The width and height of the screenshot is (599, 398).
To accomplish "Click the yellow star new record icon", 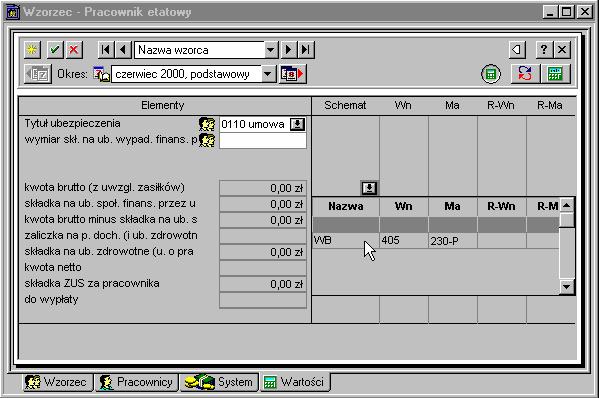I will click(x=32, y=50).
